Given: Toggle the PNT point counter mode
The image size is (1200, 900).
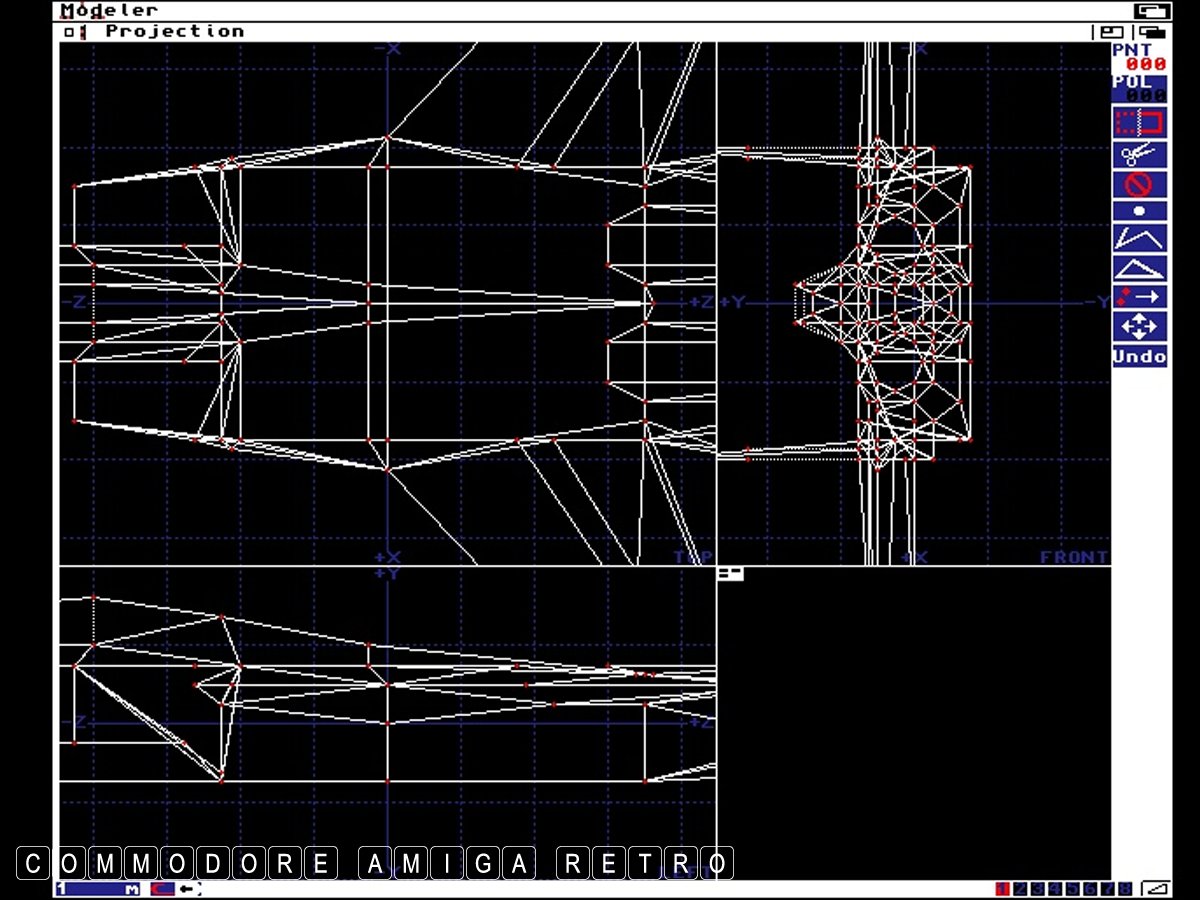Looking at the screenshot, I should (1139, 57).
